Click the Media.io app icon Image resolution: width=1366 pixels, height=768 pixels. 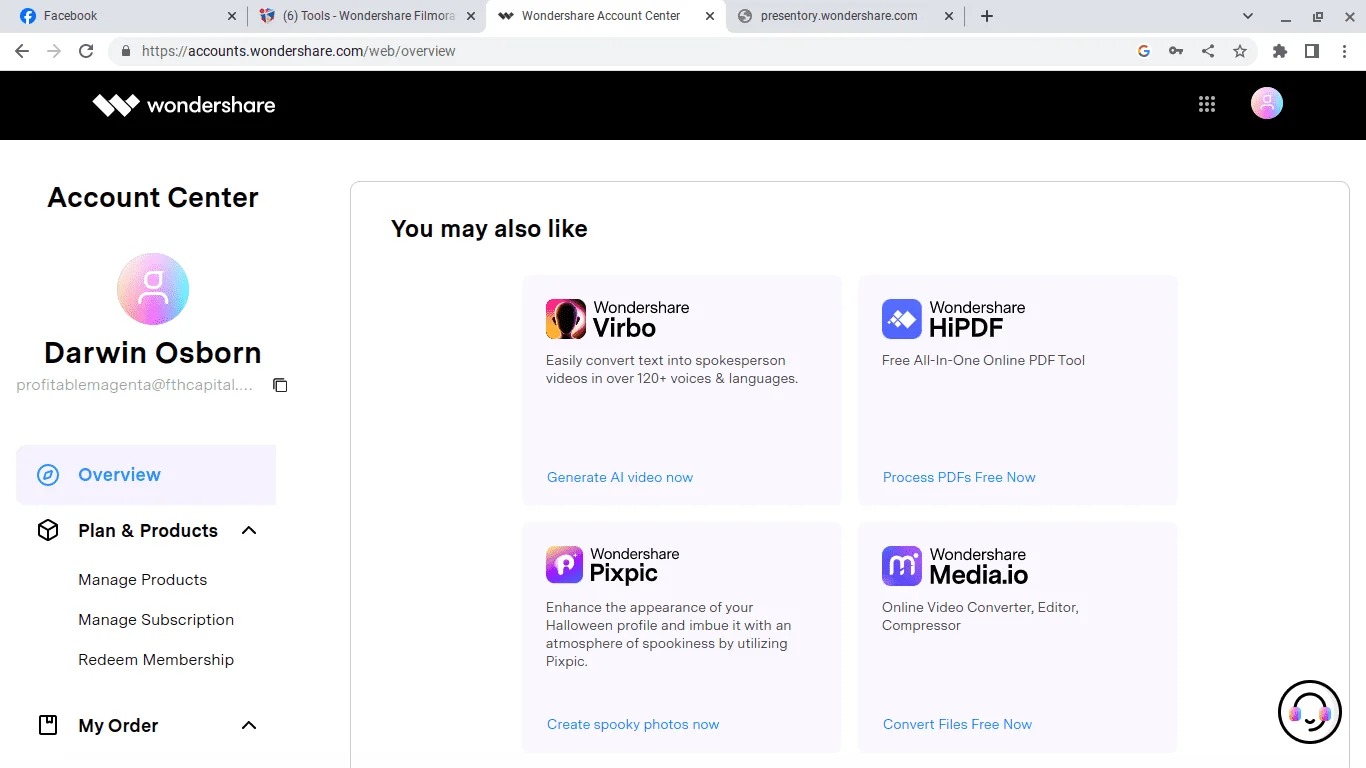(902, 566)
